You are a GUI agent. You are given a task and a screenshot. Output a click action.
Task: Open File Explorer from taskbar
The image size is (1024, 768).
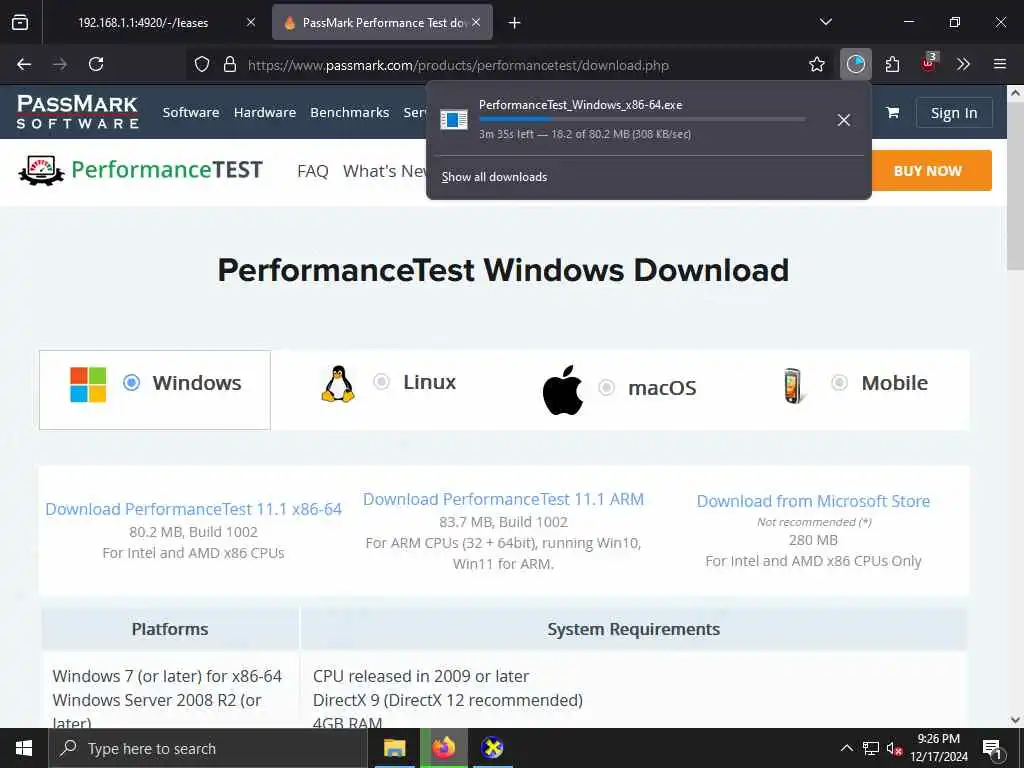coord(394,748)
